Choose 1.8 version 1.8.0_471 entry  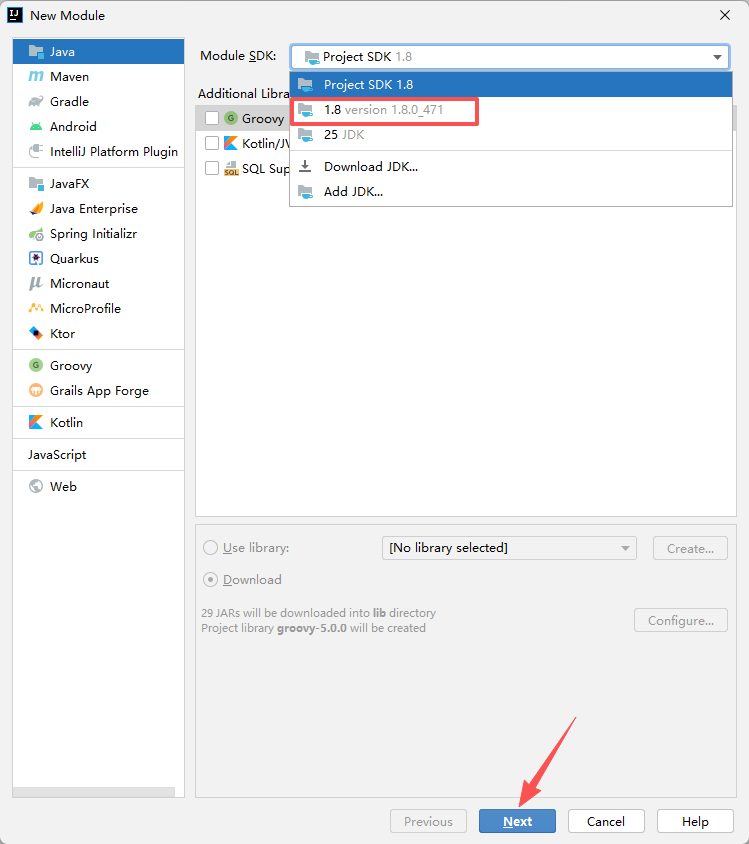(511, 110)
